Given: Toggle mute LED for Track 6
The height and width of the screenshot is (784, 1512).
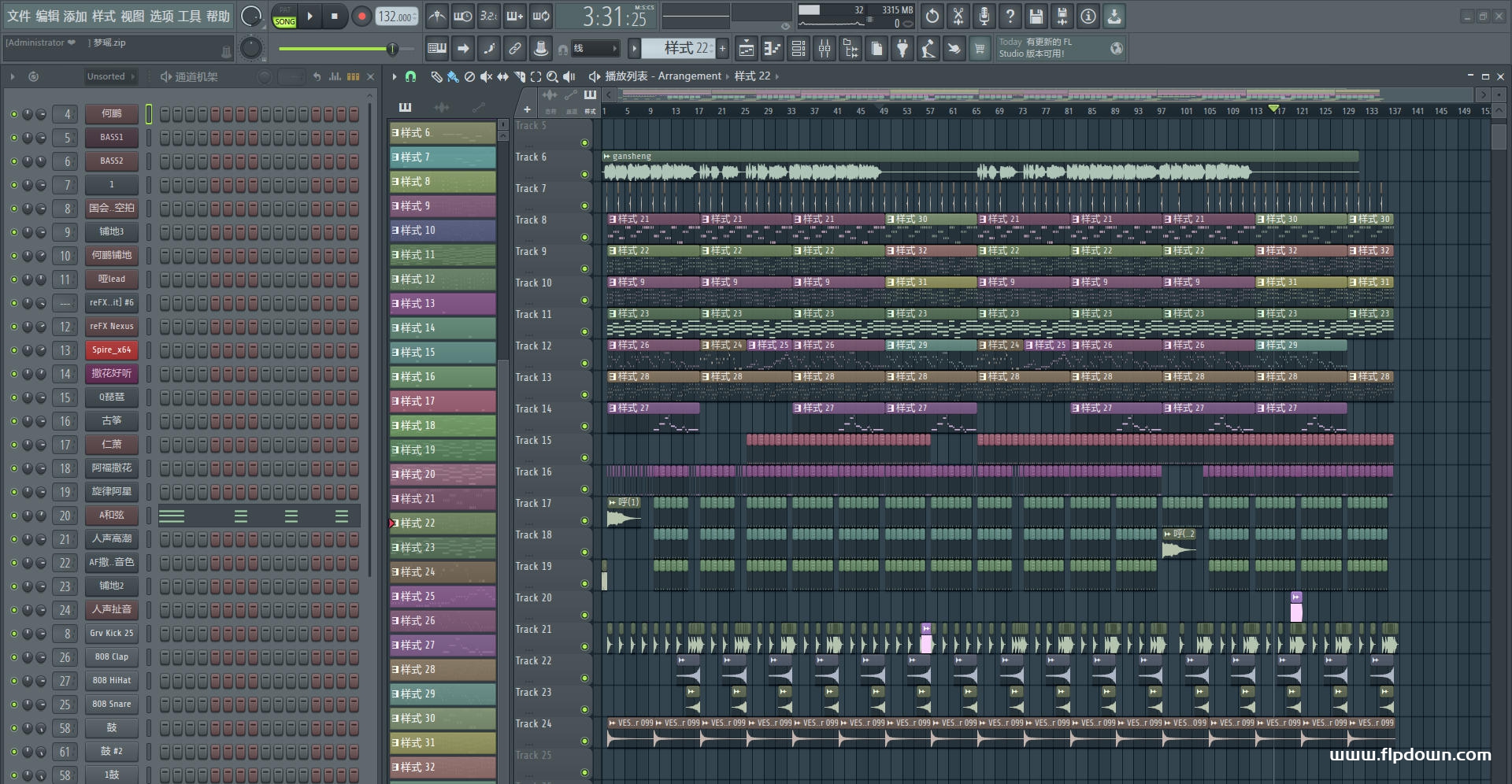Looking at the screenshot, I should tap(584, 174).
